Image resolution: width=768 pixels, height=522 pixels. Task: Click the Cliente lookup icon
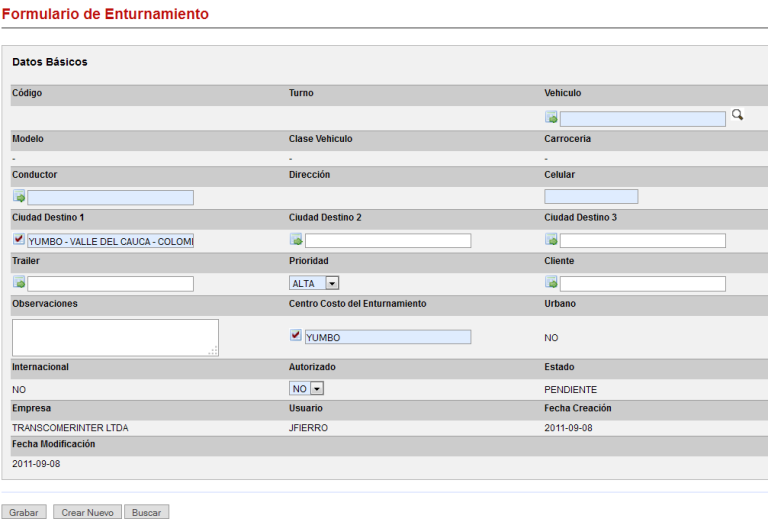pyautogui.click(x=551, y=283)
